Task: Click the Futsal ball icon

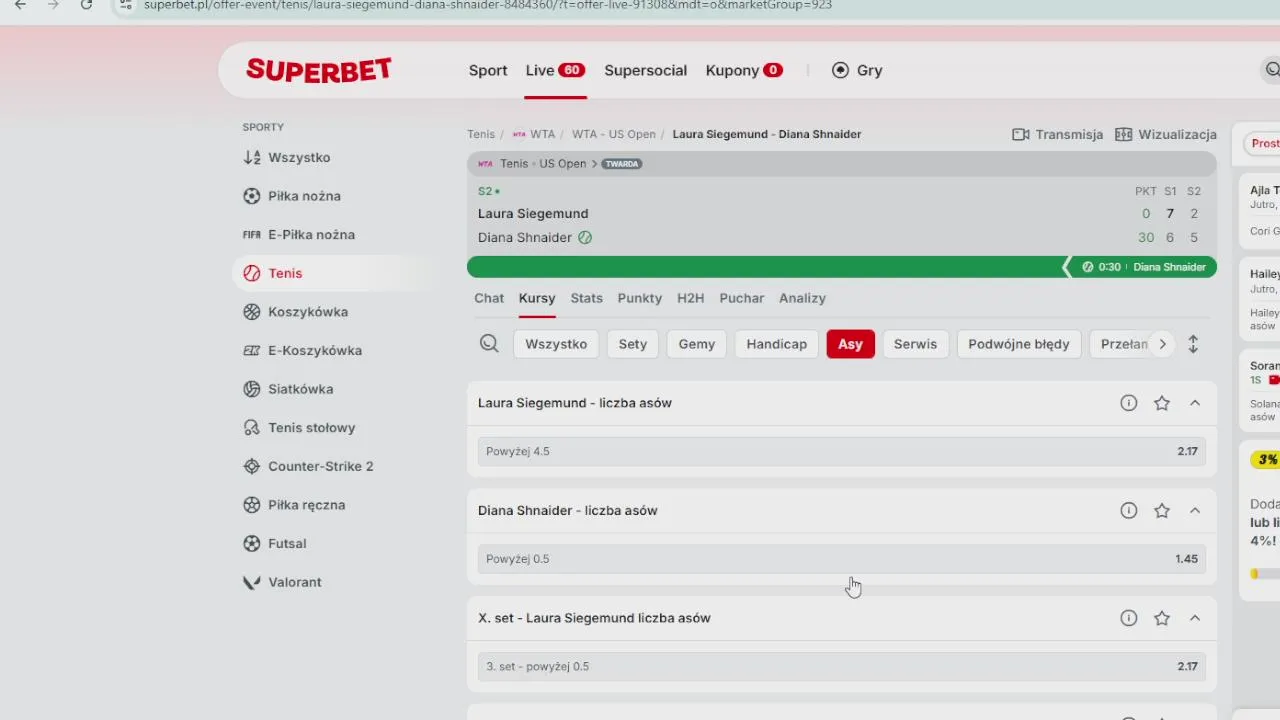Action: pos(252,544)
